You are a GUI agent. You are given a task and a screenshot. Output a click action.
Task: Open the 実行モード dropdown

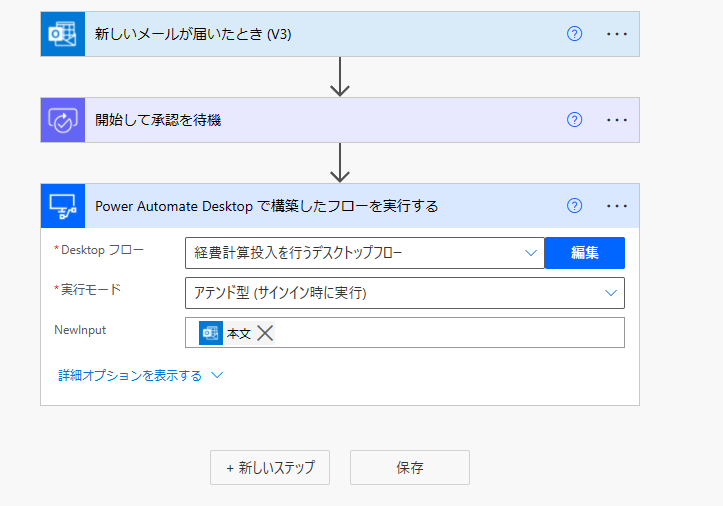405,293
